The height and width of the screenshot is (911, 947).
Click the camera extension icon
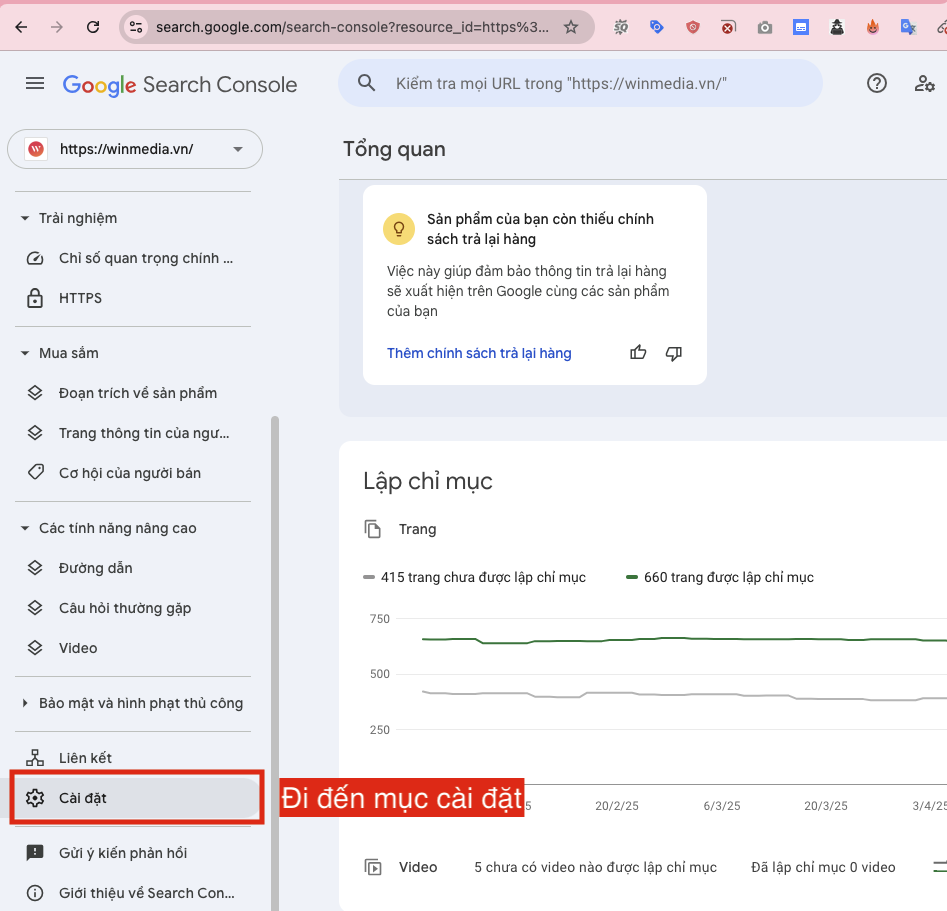click(x=765, y=27)
